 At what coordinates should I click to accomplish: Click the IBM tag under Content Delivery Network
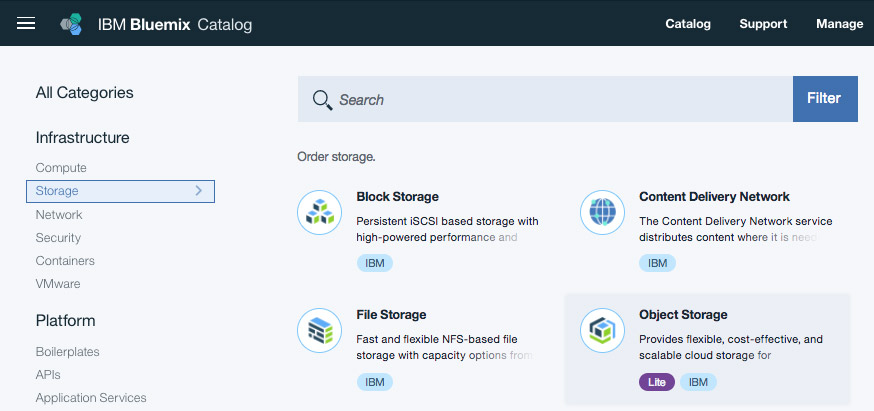point(657,263)
